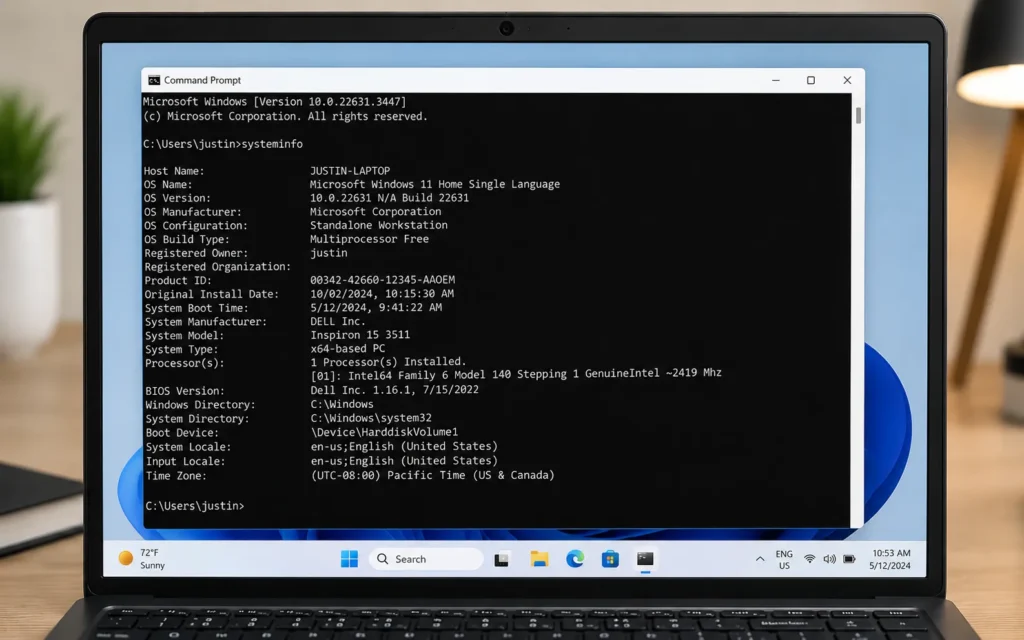Click the 'justin' registered owner value

329,253
